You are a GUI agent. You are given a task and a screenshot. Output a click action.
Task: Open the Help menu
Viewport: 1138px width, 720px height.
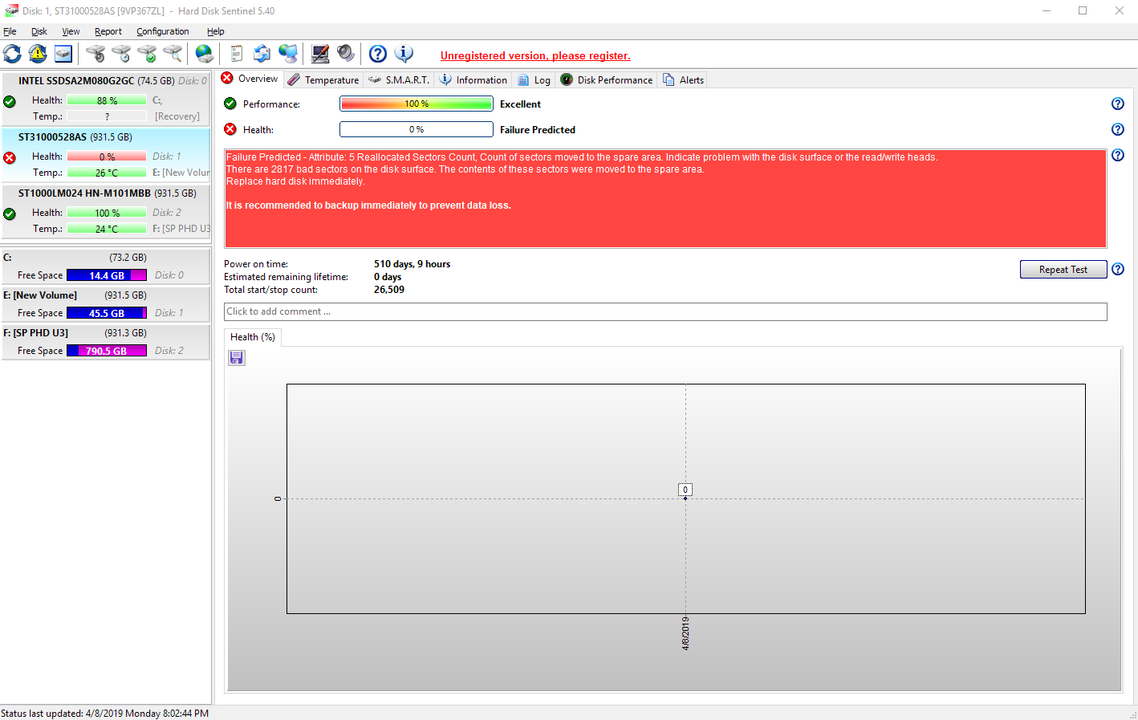pyautogui.click(x=216, y=31)
